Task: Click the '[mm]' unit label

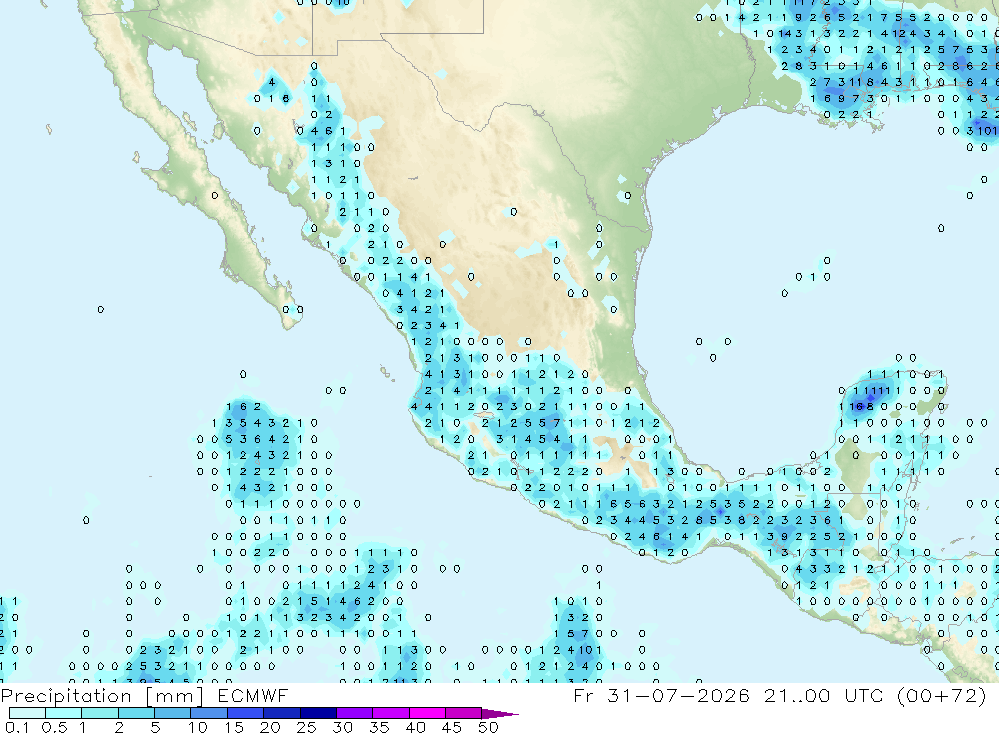Action: (175, 696)
